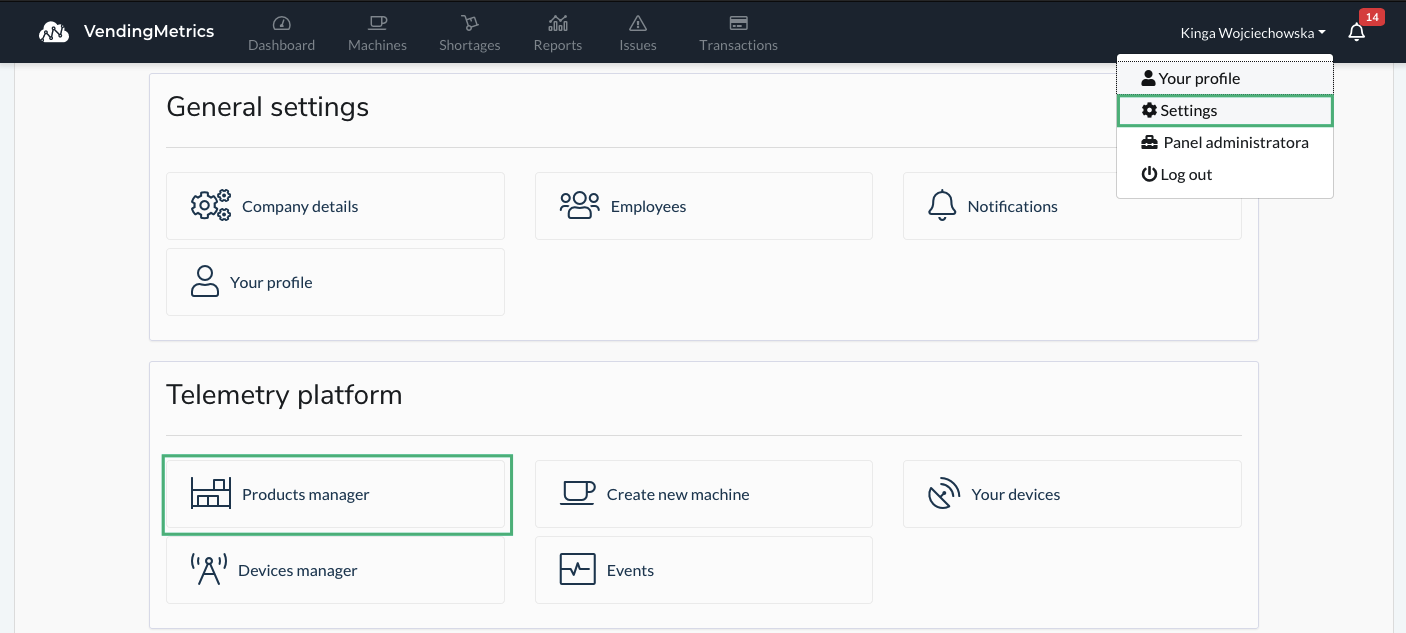Open the Shortages navigation item
Image resolution: width=1406 pixels, height=633 pixels.
click(470, 32)
